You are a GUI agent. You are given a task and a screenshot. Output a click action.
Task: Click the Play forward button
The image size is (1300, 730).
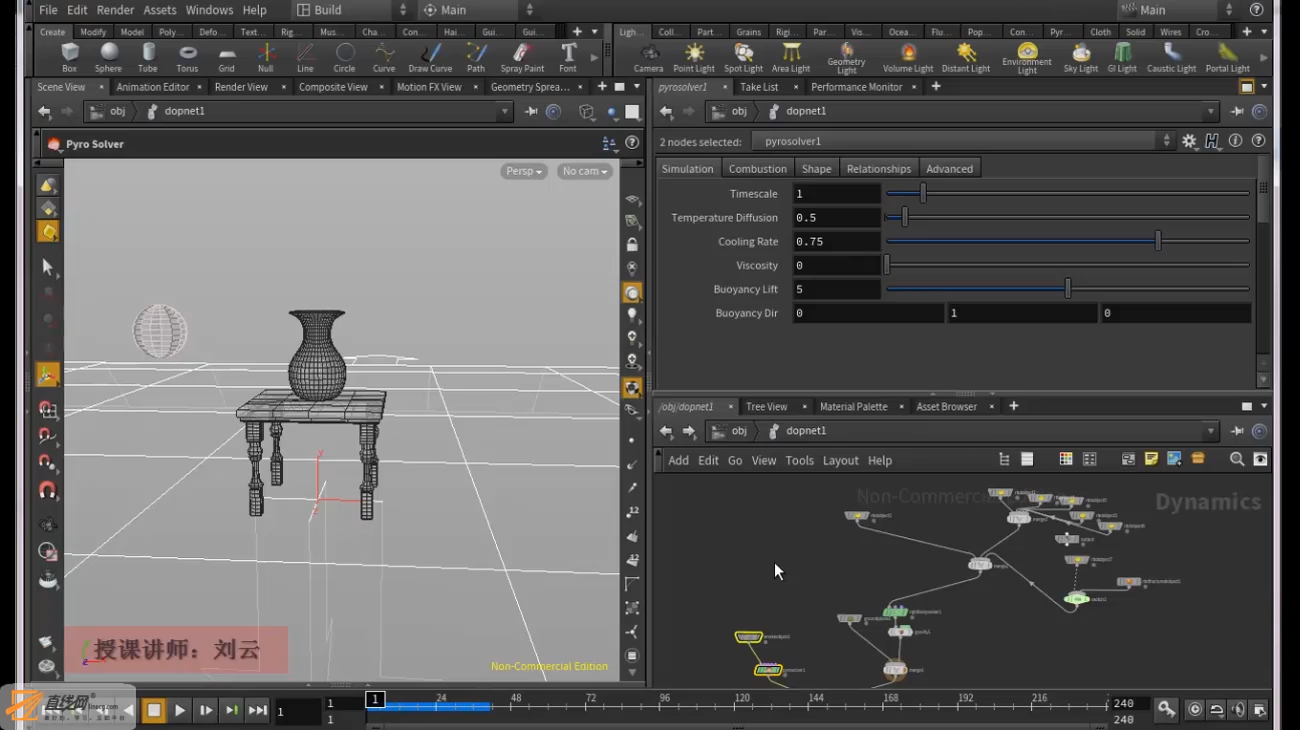(x=180, y=711)
